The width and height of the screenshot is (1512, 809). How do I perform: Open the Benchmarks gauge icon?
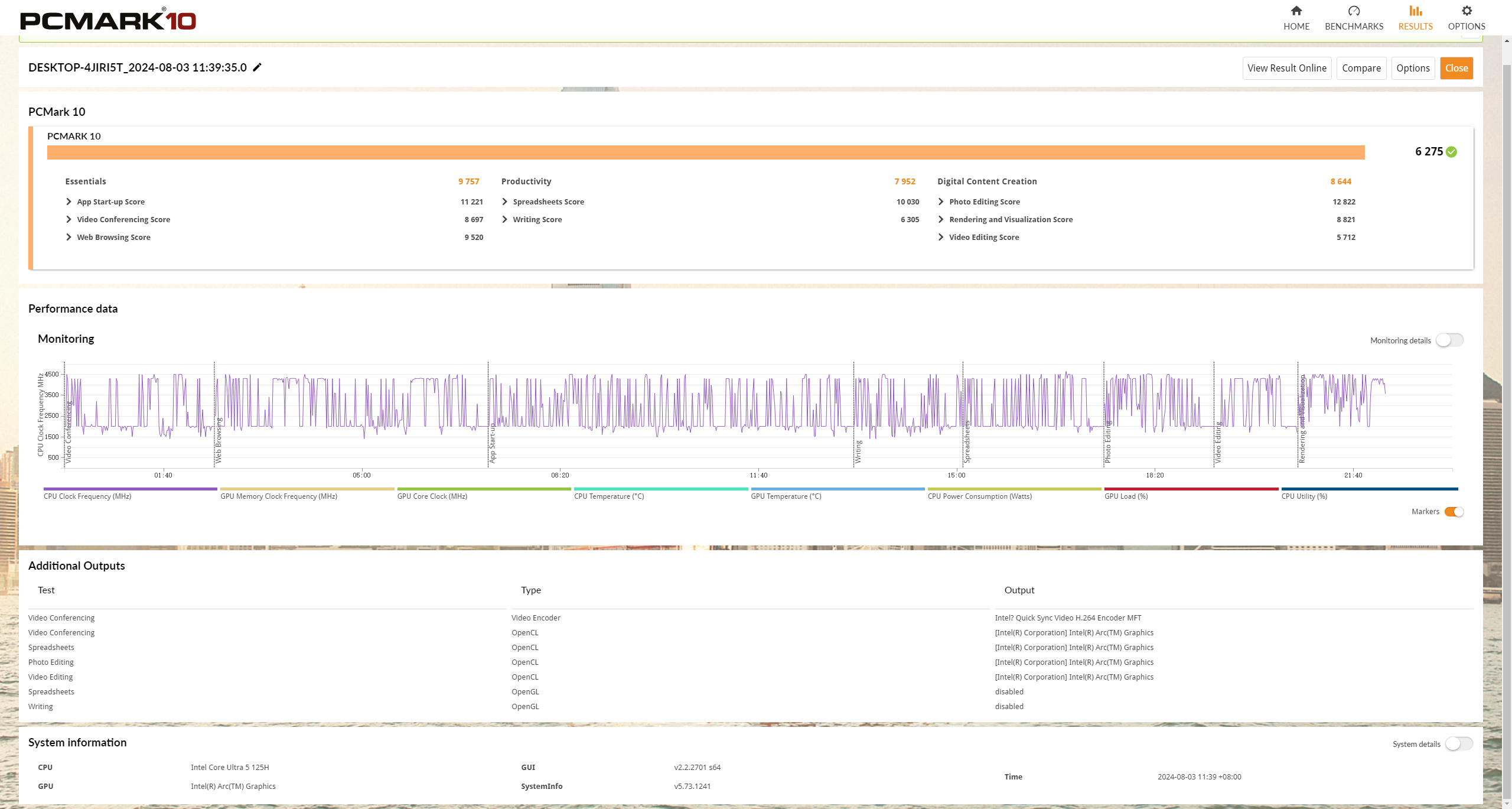(1354, 11)
